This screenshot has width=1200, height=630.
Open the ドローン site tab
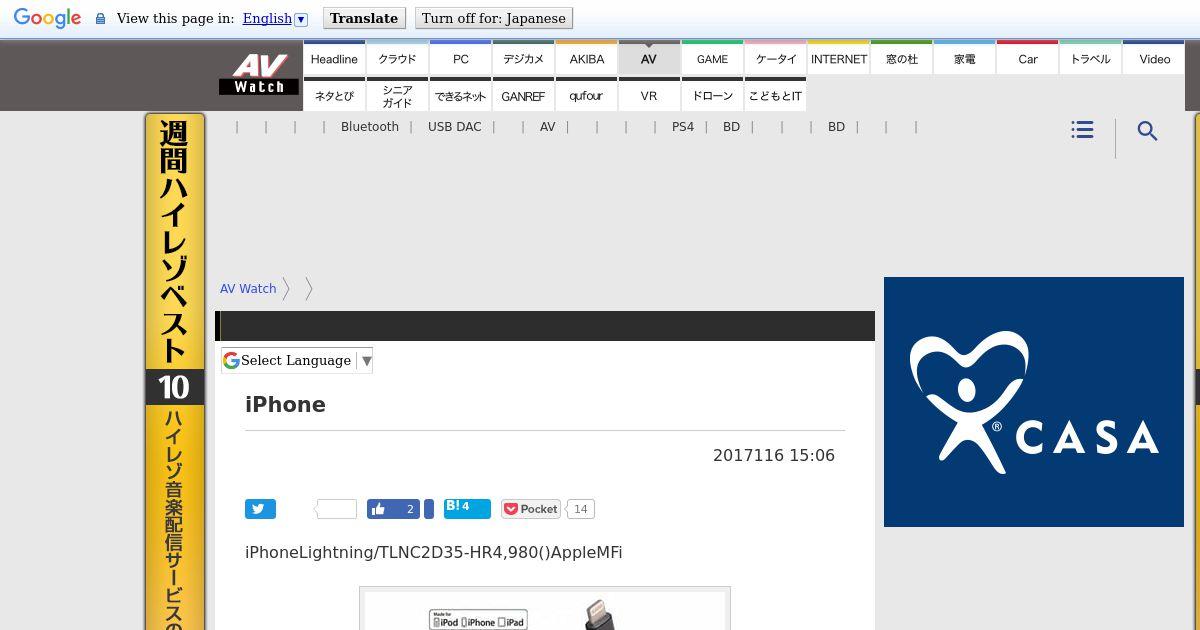click(x=712, y=96)
